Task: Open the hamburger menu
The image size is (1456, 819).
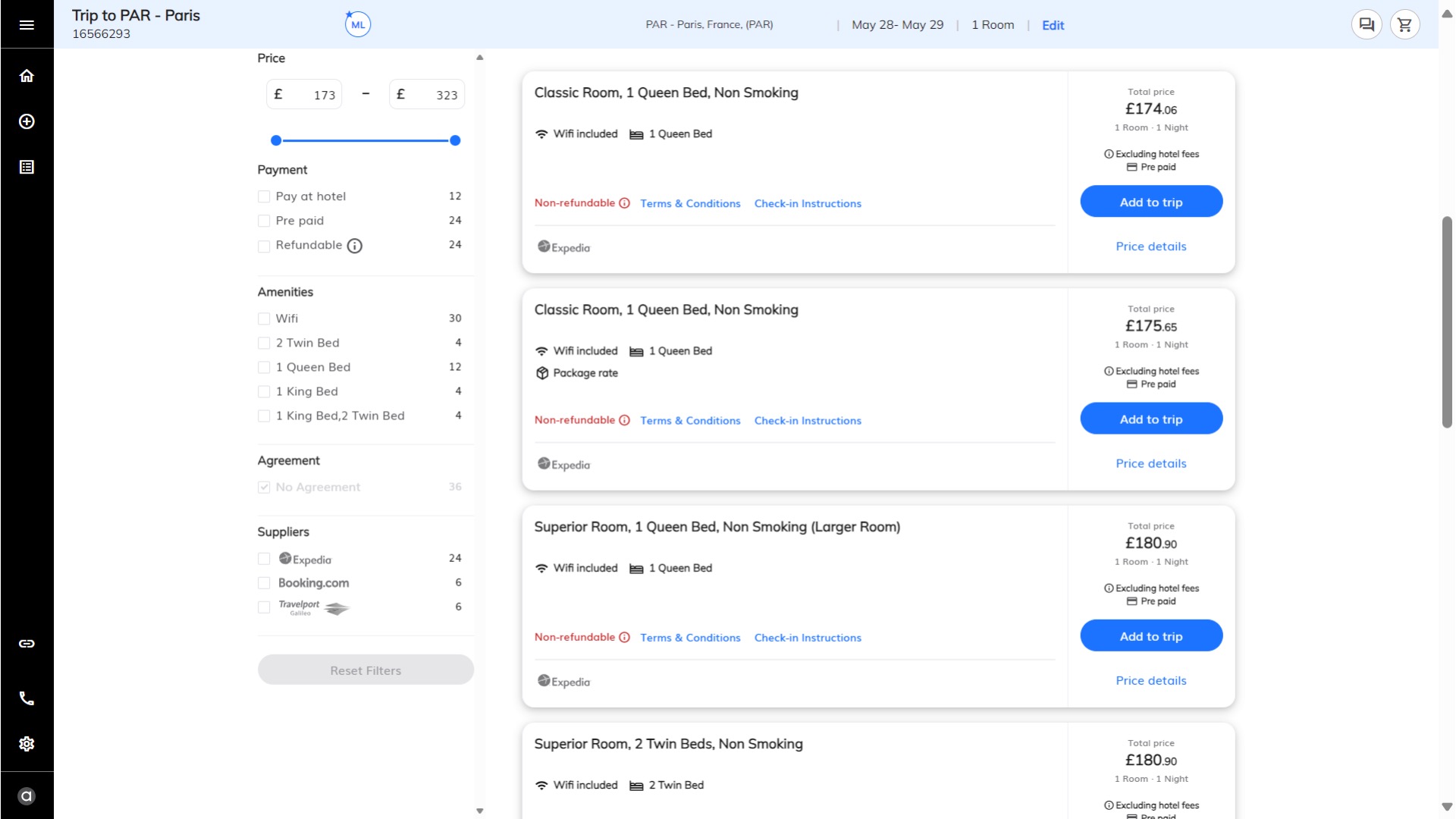Action: pyautogui.click(x=27, y=25)
